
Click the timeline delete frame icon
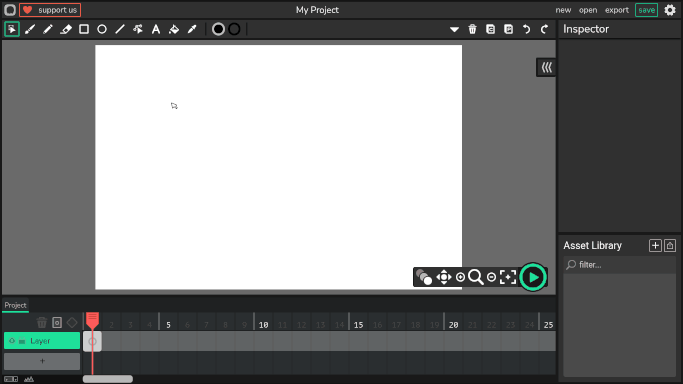42,323
